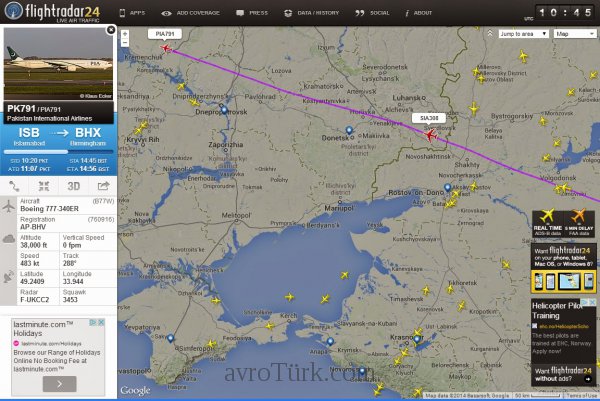Open the Jump to area dropdown

coord(523,34)
